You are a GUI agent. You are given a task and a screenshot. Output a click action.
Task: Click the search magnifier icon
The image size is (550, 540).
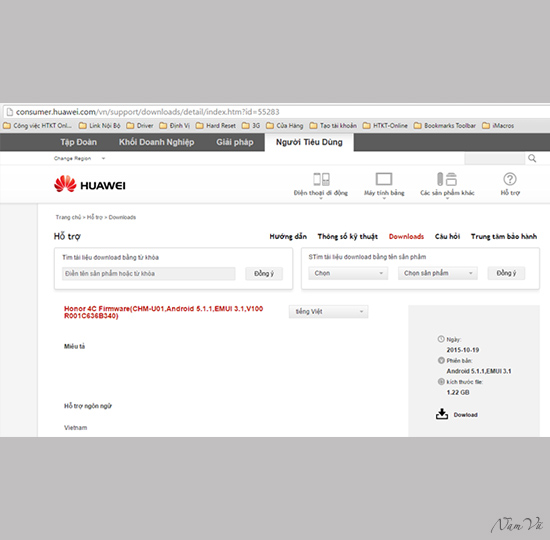[x=532, y=158]
